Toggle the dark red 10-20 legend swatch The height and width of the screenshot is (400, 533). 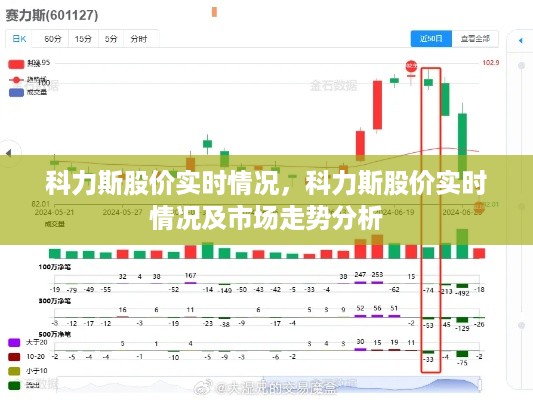(x=14, y=357)
